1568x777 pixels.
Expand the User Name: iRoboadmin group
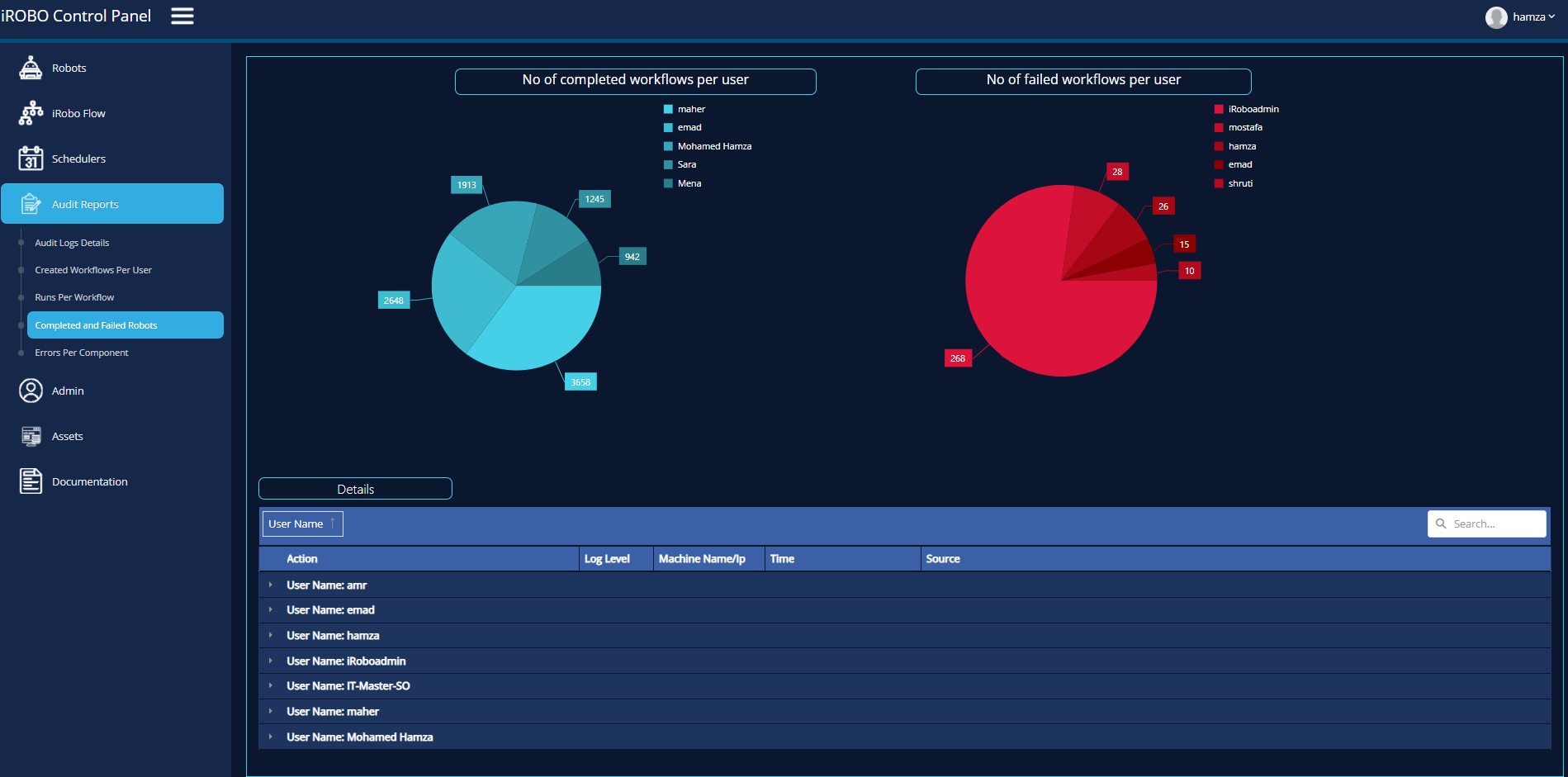pyautogui.click(x=270, y=661)
